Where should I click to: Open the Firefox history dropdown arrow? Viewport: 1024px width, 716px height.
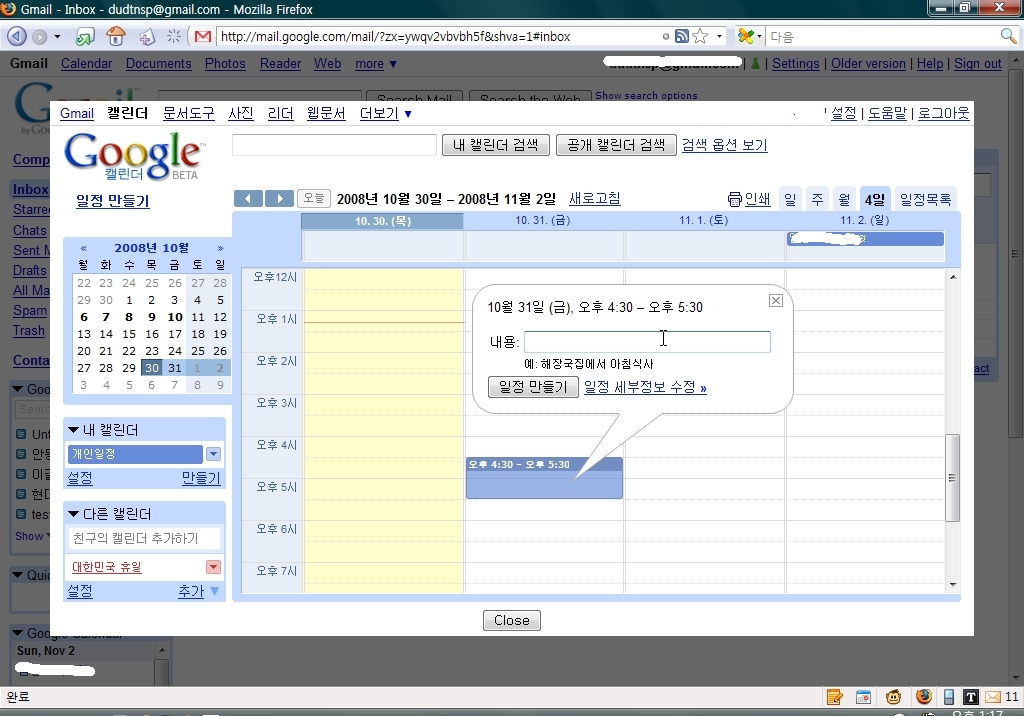(57, 37)
